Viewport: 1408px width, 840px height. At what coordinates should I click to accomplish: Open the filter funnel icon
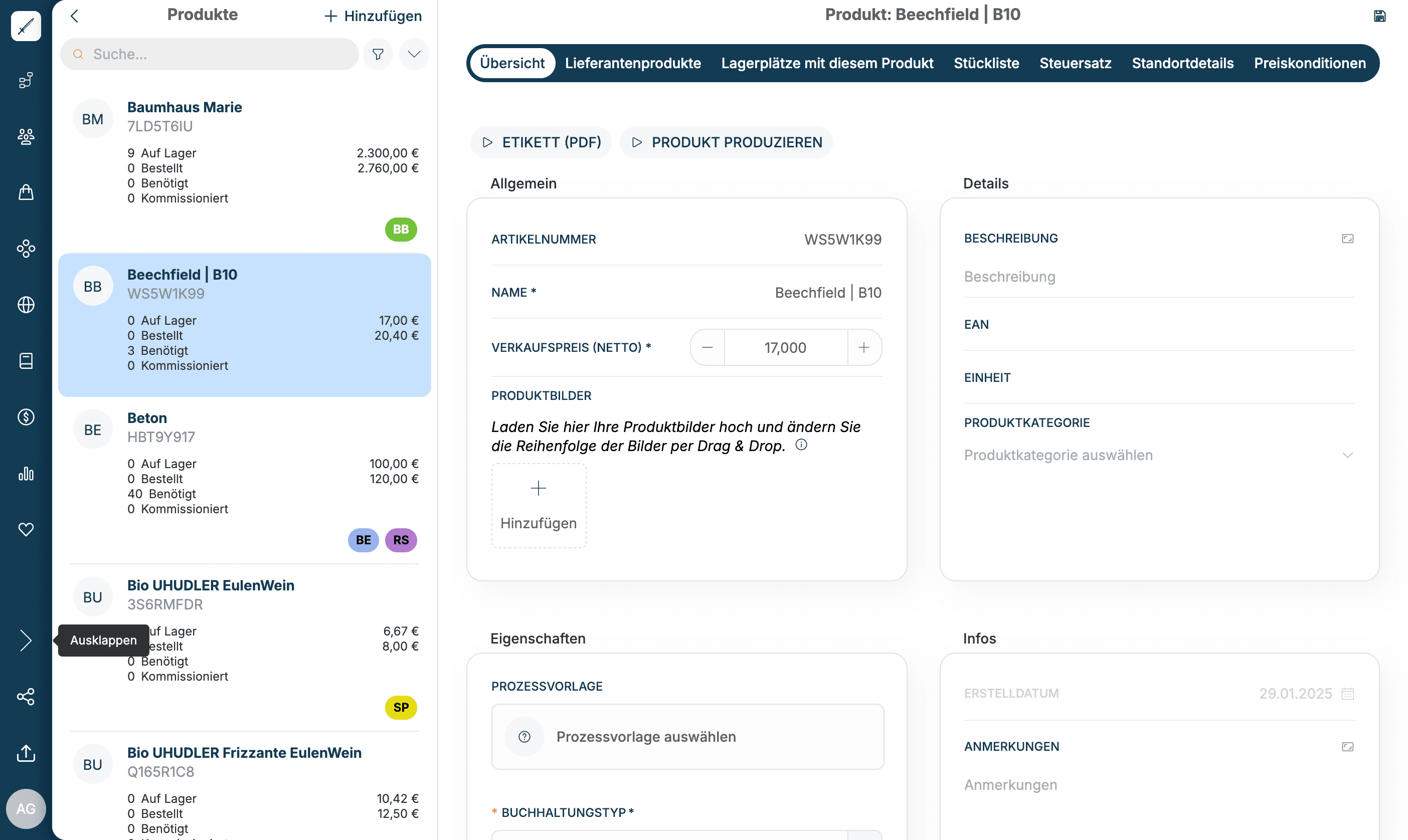(x=378, y=54)
